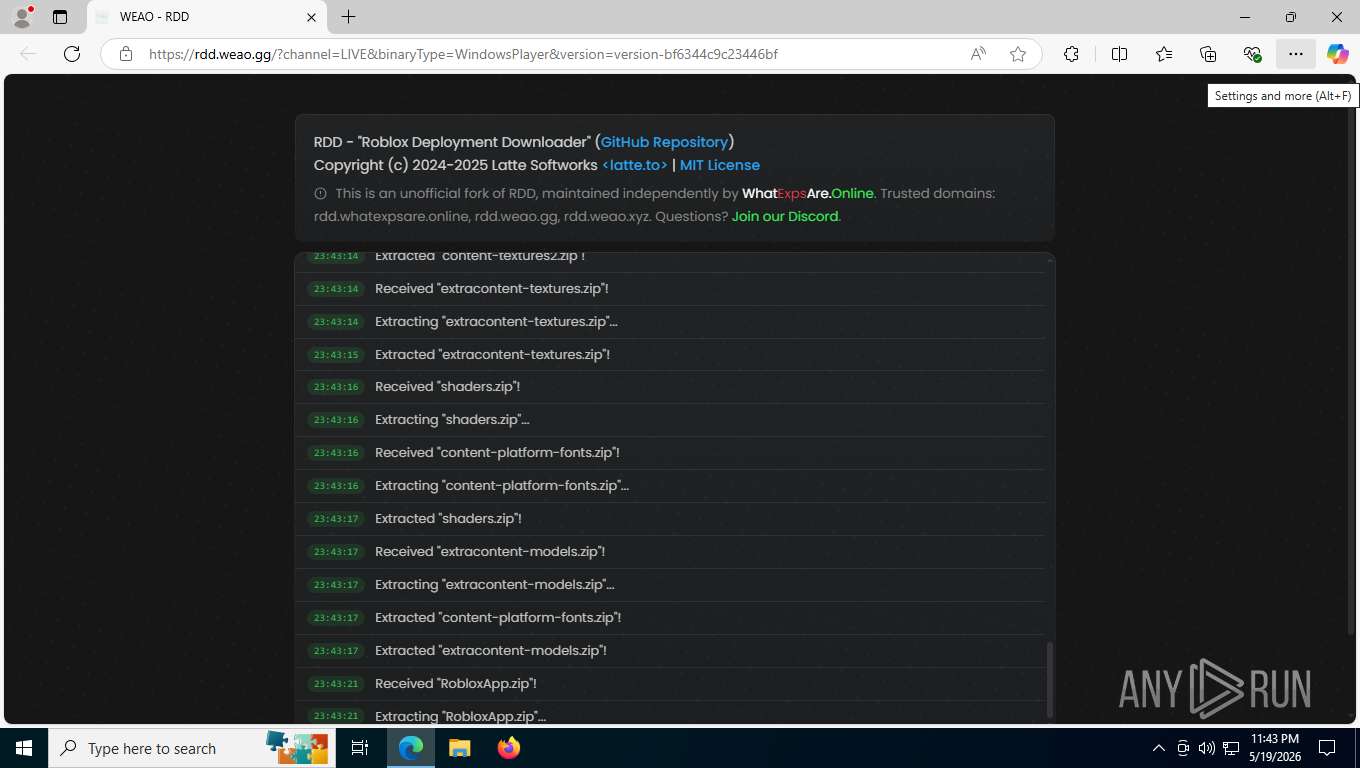Screen dimensions: 1360x768
Task: Click the 23:43:21 timestamp beside Received "RobloxApp.zip"!
Action: 336,684
